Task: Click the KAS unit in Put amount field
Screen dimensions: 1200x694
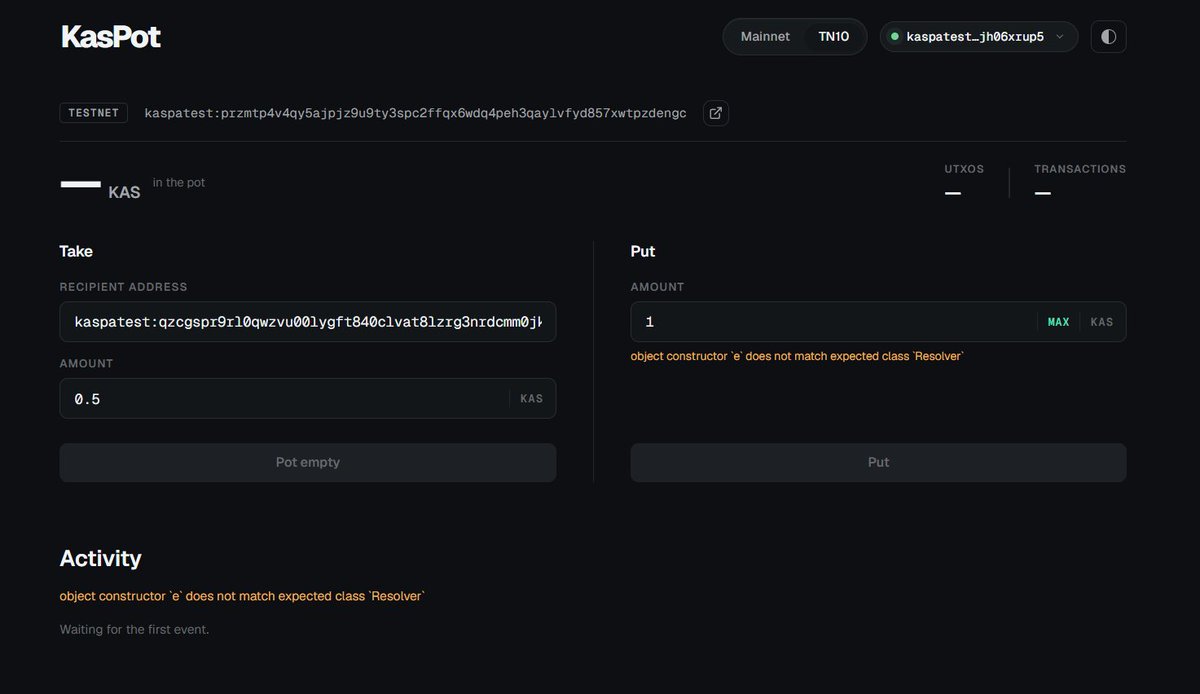Action: pyautogui.click(x=1102, y=322)
